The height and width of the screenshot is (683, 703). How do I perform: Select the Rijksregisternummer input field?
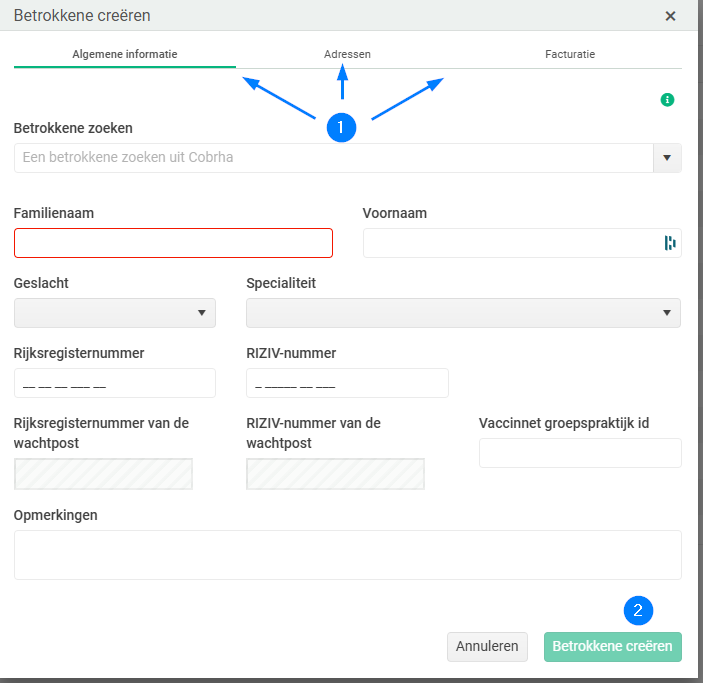[115, 383]
